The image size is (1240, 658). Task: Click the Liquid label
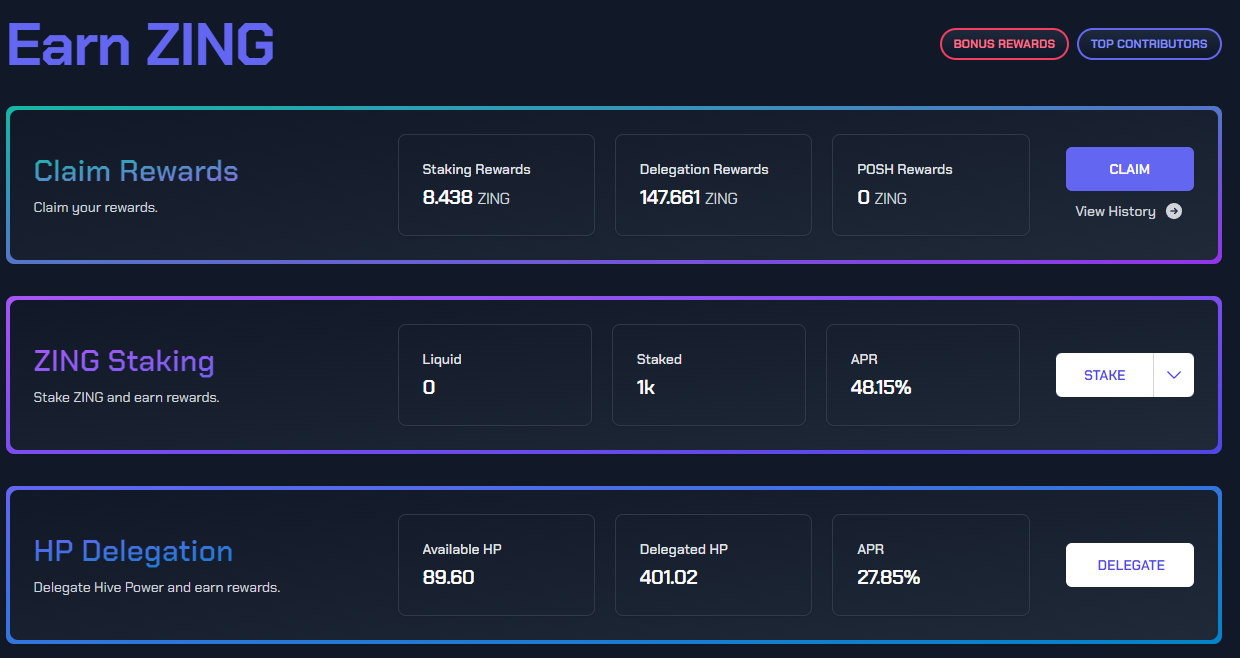point(442,359)
